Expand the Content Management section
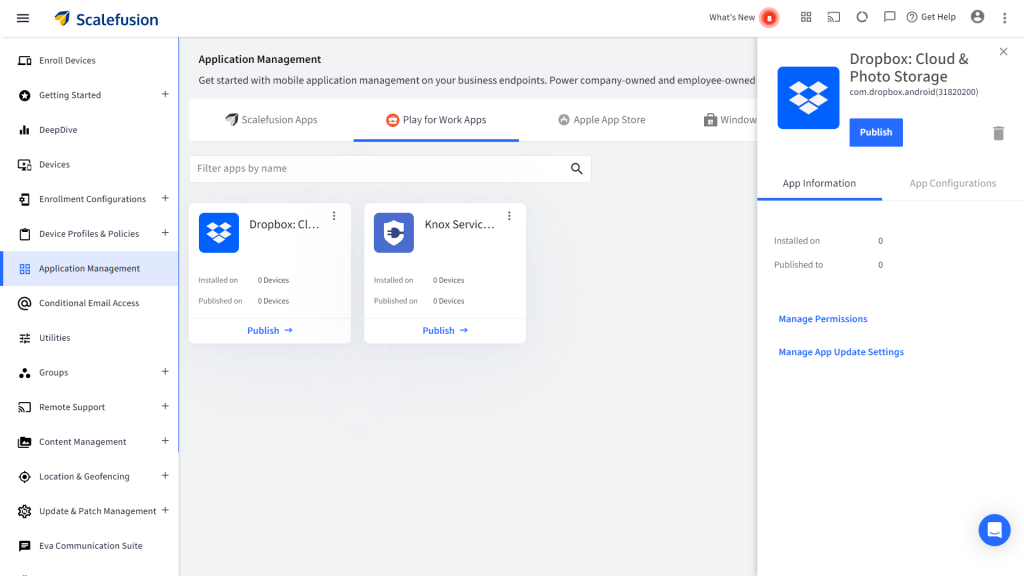1024x576 pixels. (165, 441)
